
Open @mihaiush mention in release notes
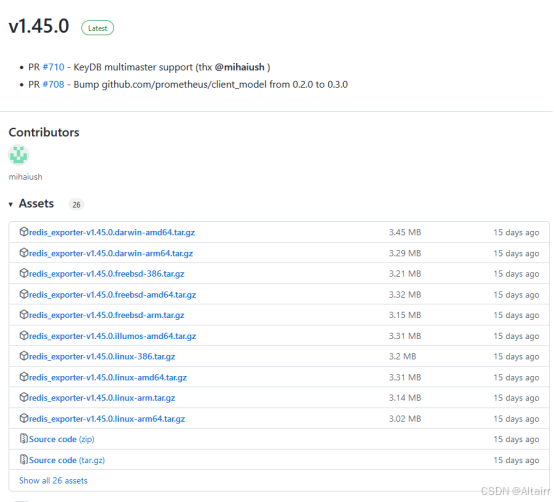[x=240, y=67]
